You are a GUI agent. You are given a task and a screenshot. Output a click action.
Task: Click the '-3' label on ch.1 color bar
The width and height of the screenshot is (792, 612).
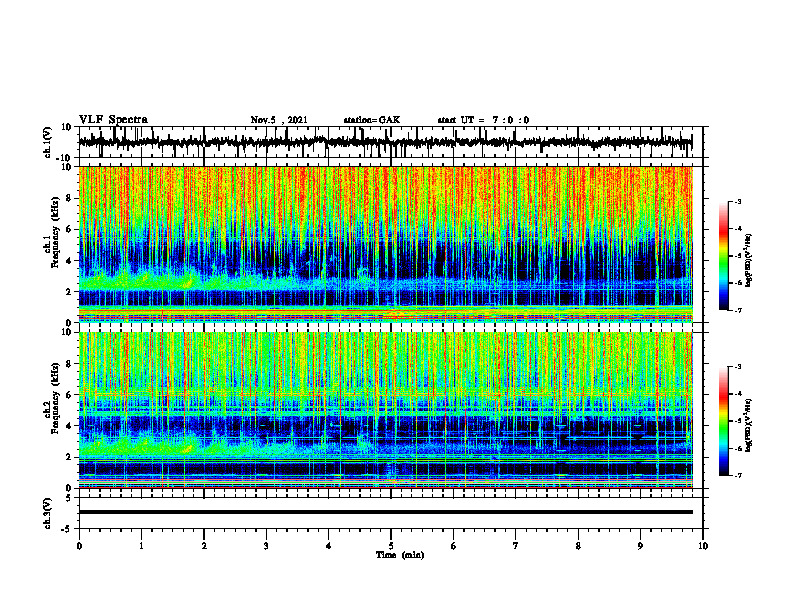point(738,202)
